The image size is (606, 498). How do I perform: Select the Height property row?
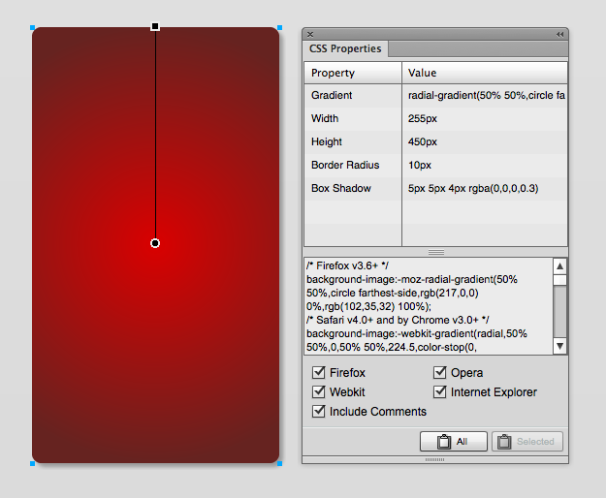point(436,142)
